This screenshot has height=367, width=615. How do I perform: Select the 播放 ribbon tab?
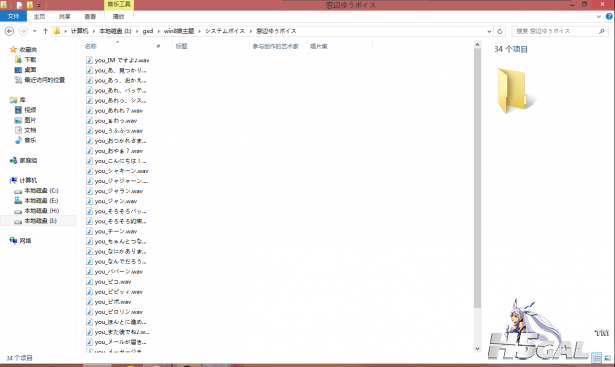(118, 16)
